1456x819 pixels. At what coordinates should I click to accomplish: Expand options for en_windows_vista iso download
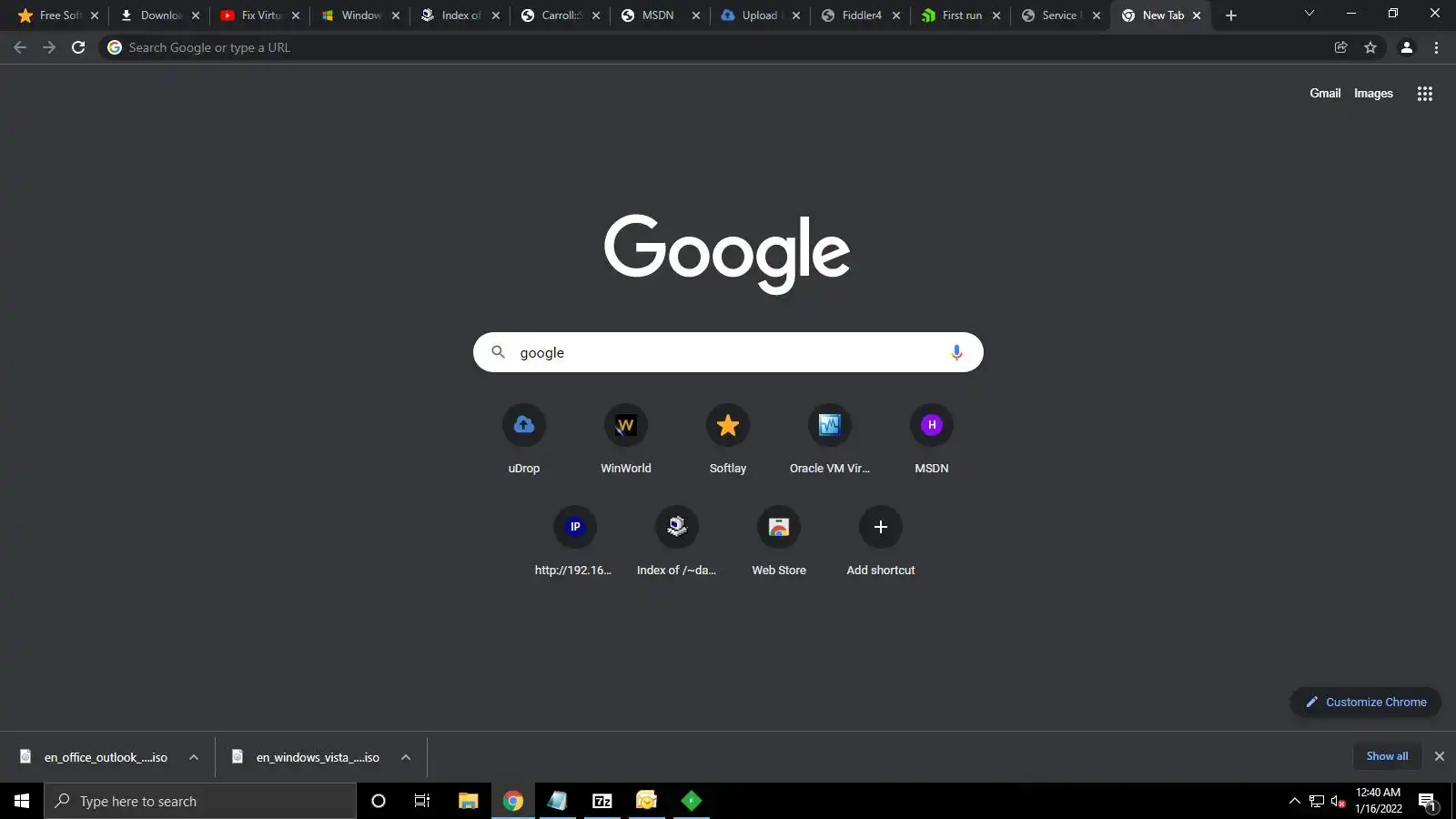pos(406,757)
